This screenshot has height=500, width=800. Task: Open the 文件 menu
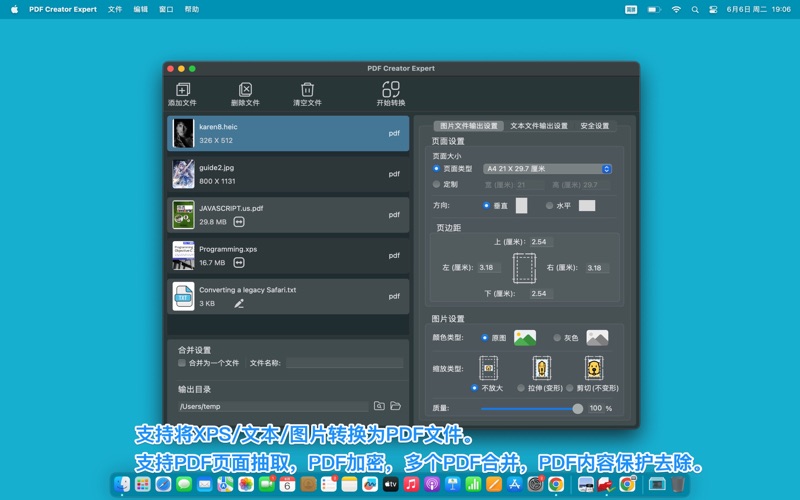[115, 9]
